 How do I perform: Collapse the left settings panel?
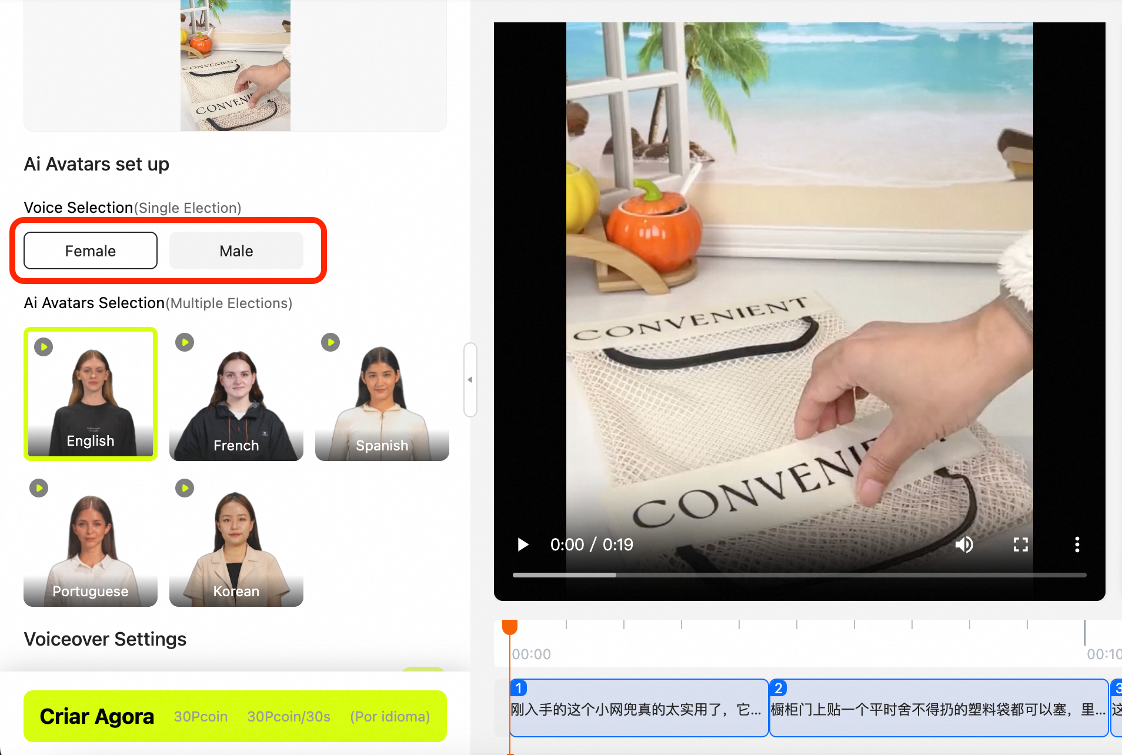pos(470,380)
